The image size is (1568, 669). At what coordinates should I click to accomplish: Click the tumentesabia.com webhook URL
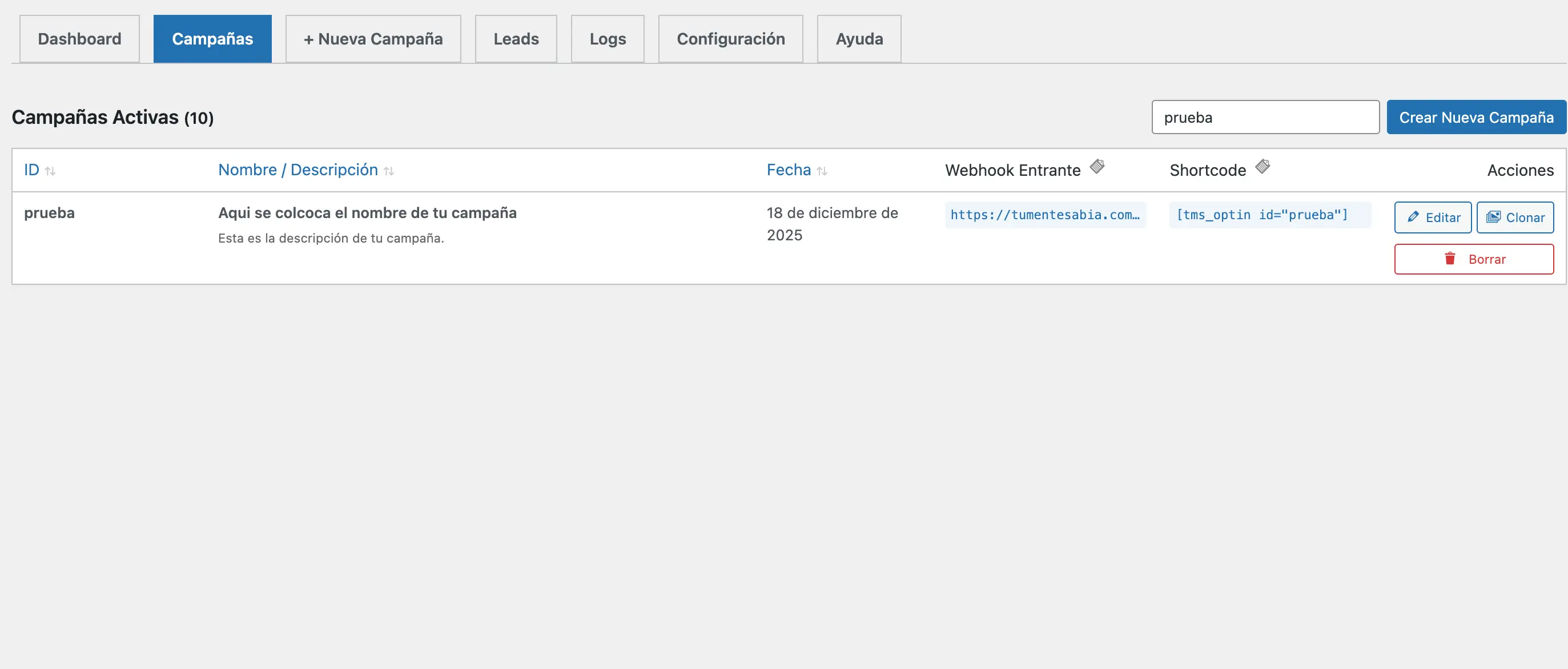click(1044, 215)
